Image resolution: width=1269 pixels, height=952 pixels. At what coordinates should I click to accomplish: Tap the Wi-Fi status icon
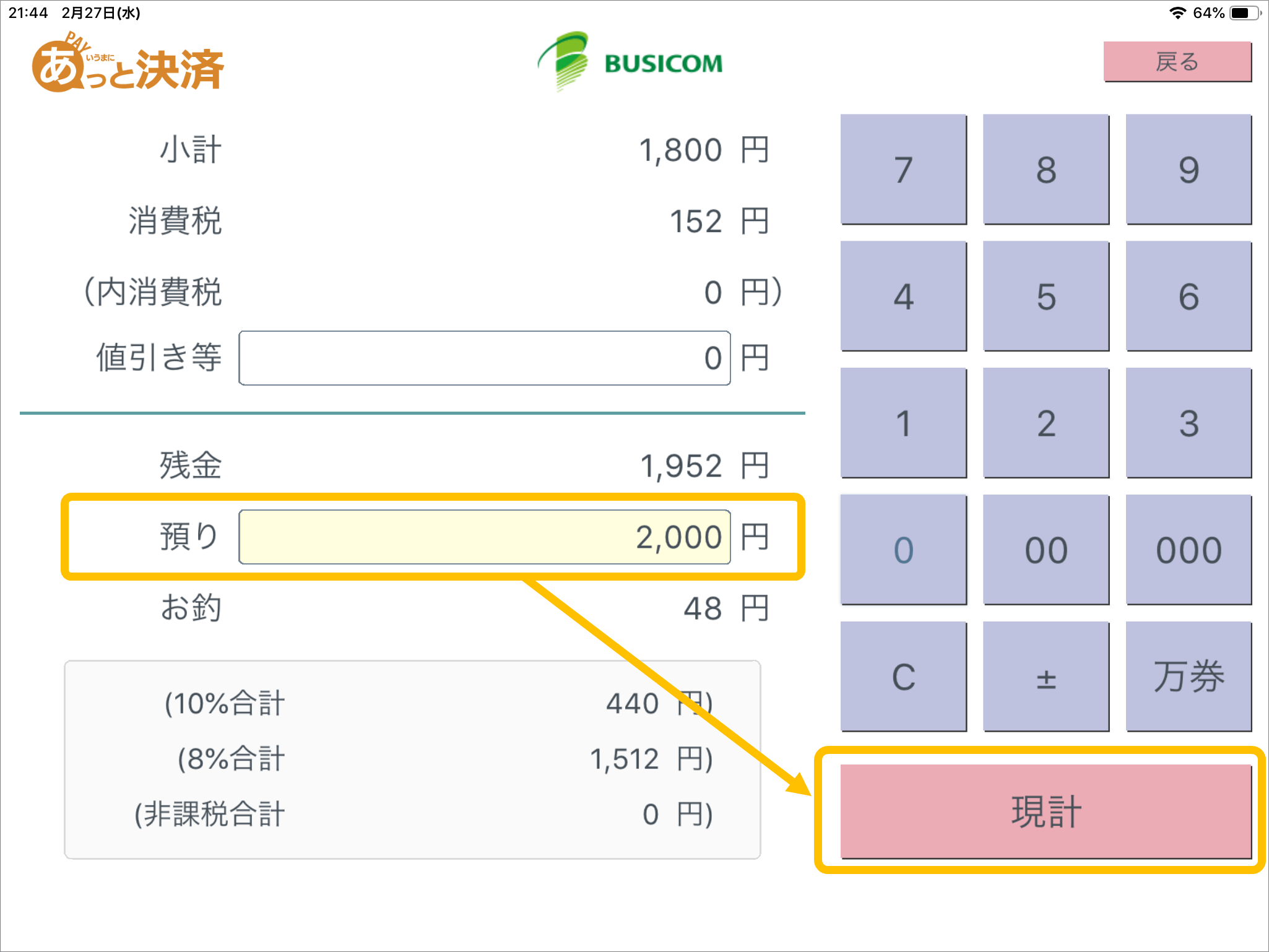[x=1177, y=13]
